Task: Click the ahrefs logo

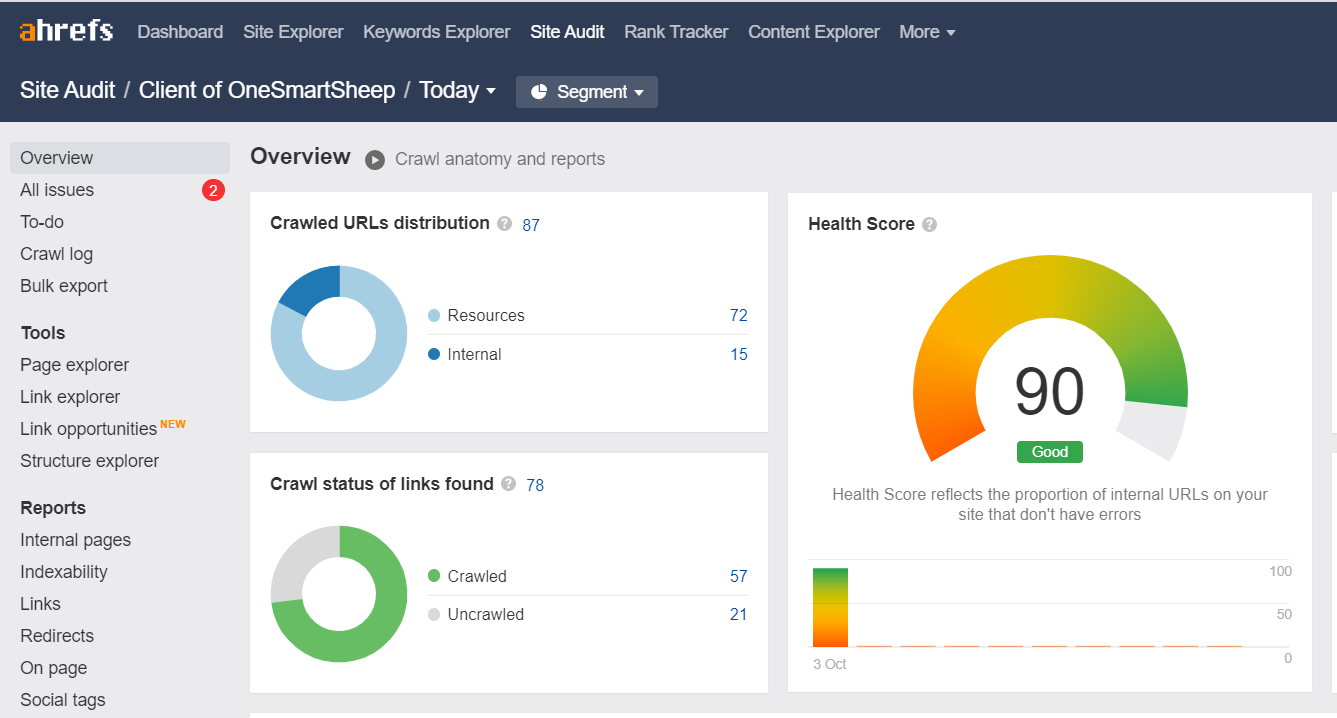Action: 66,31
